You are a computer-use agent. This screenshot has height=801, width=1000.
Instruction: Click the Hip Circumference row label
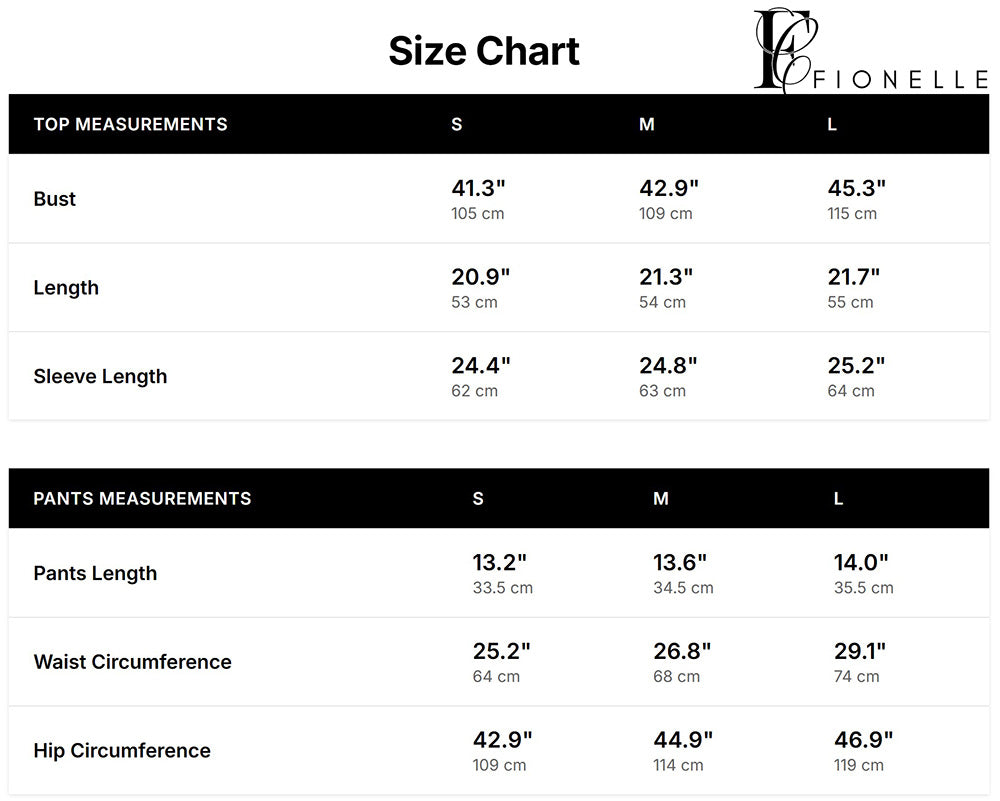tap(122, 751)
